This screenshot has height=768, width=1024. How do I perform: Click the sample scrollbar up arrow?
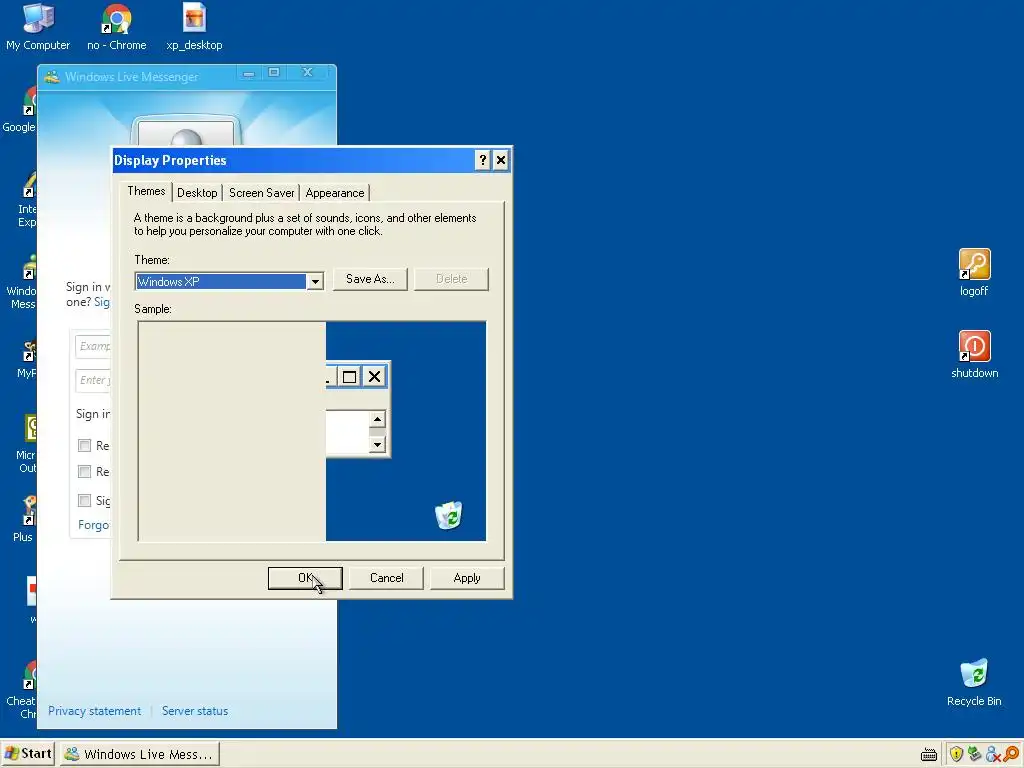[x=377, y=419]
